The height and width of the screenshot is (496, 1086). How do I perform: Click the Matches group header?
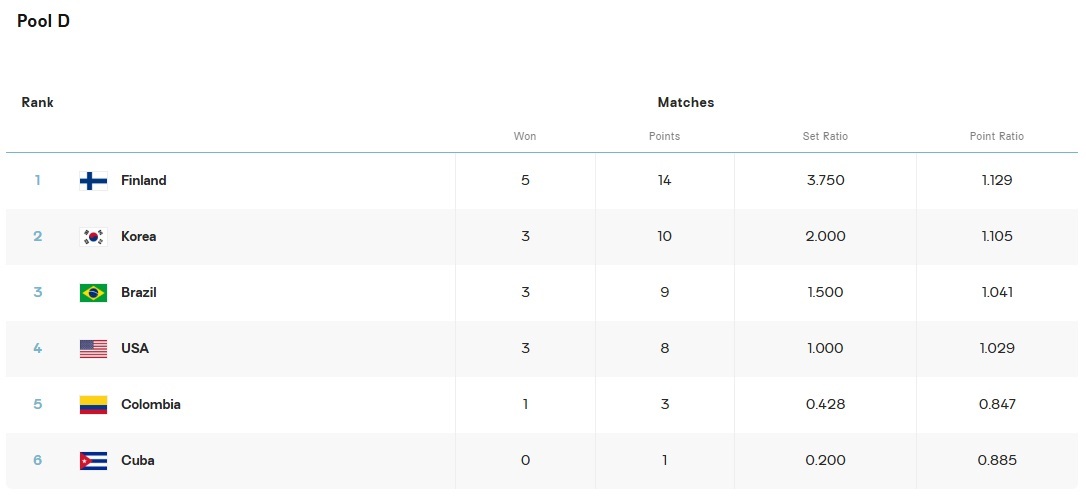686,103
